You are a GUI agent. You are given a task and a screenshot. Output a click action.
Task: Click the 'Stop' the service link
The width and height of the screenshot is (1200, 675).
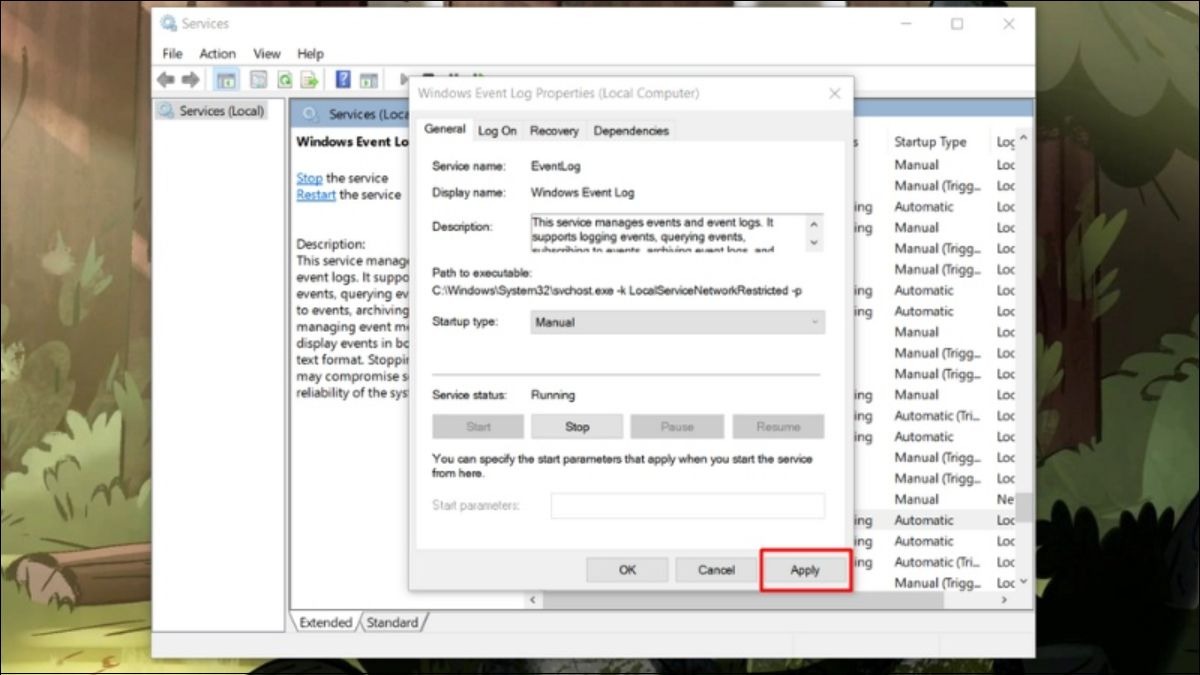click(x=309, y=178)
